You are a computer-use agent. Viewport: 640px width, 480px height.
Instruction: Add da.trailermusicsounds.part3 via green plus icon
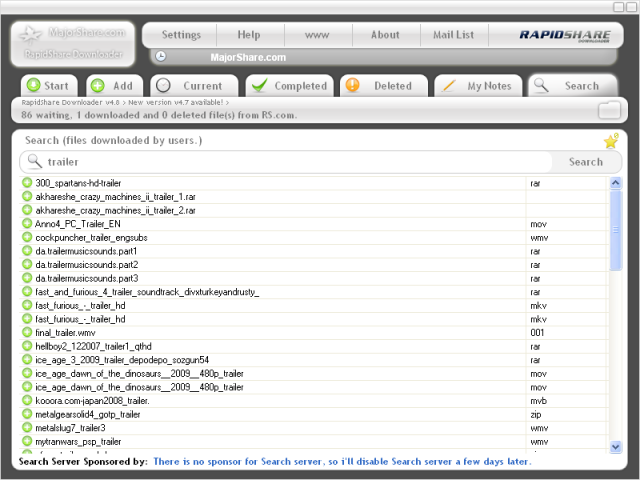pos(27,278)
